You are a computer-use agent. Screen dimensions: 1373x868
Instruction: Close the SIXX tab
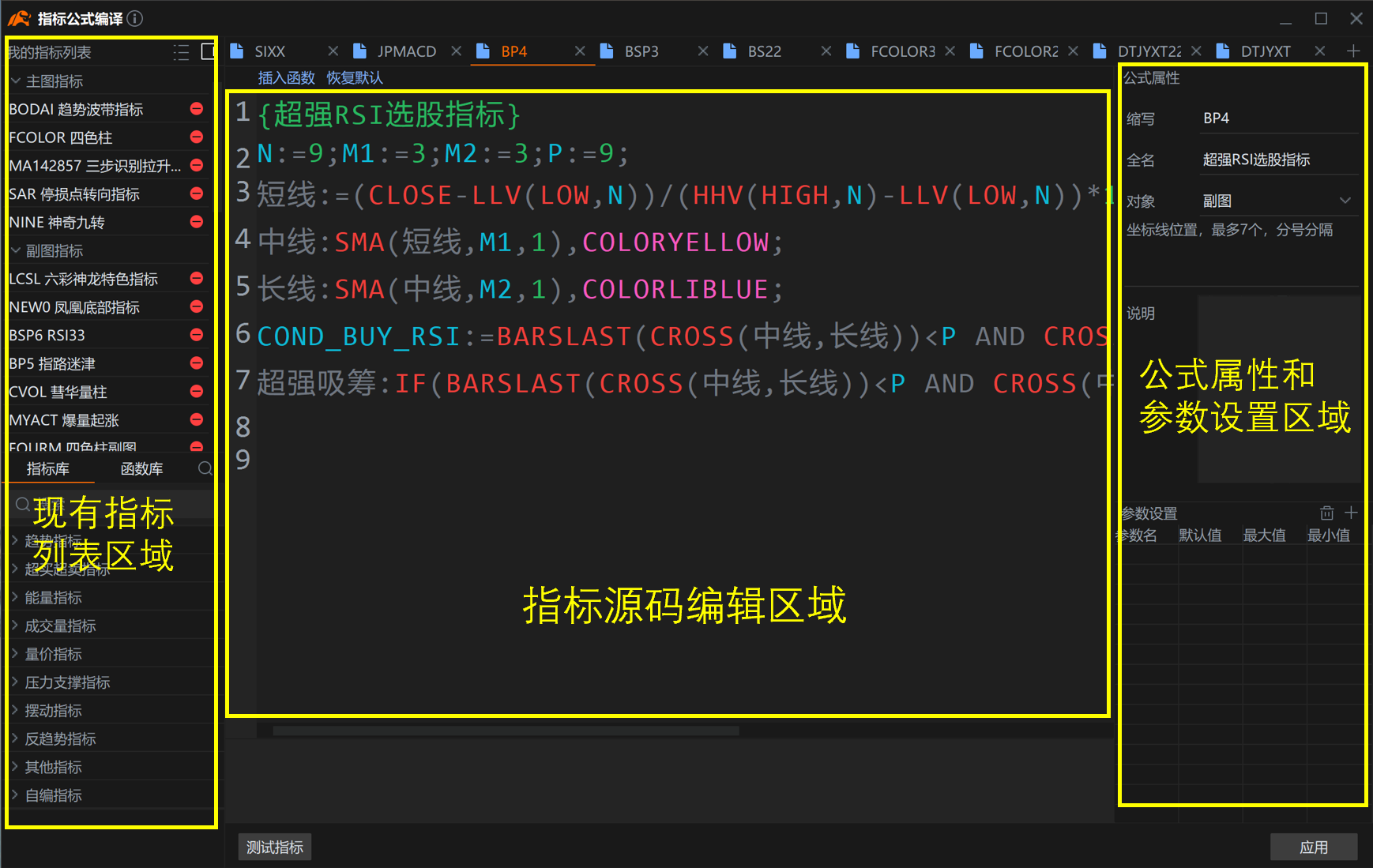[x=333, y=51]
